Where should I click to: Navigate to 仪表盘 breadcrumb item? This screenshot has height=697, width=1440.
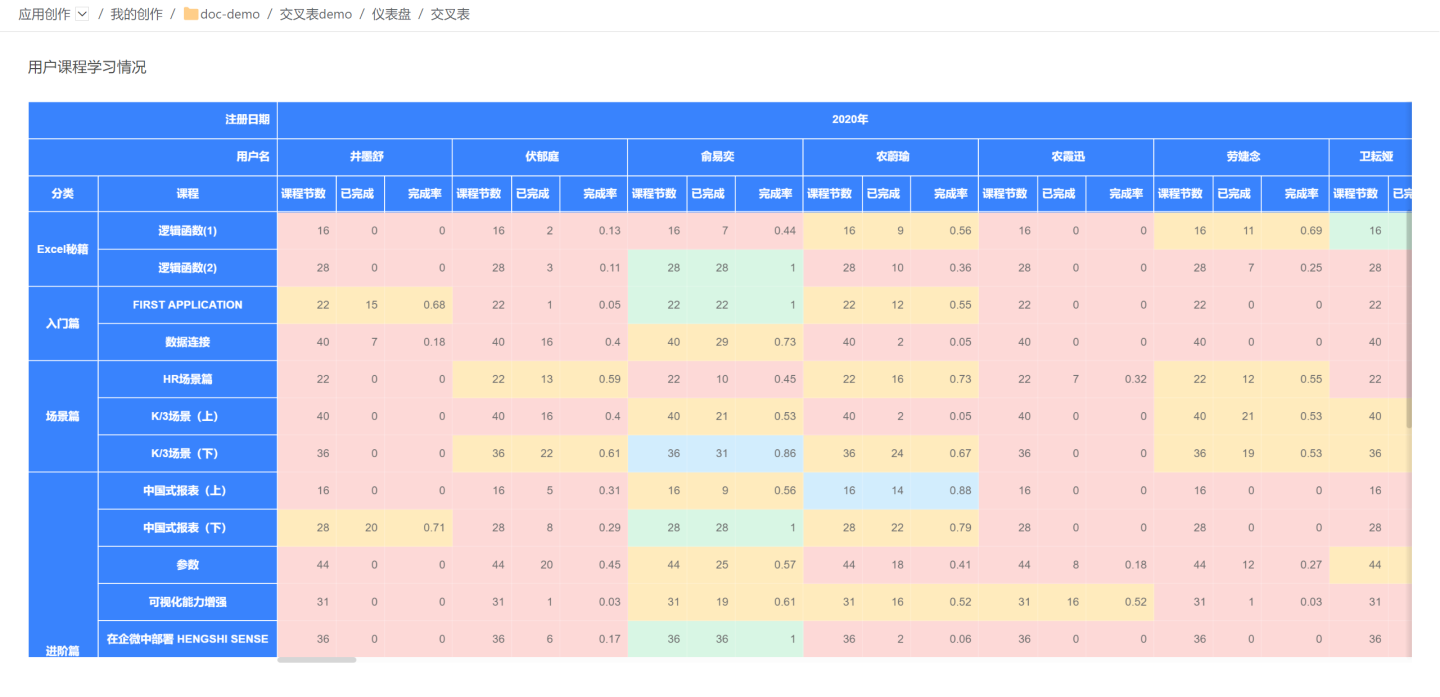391,14
